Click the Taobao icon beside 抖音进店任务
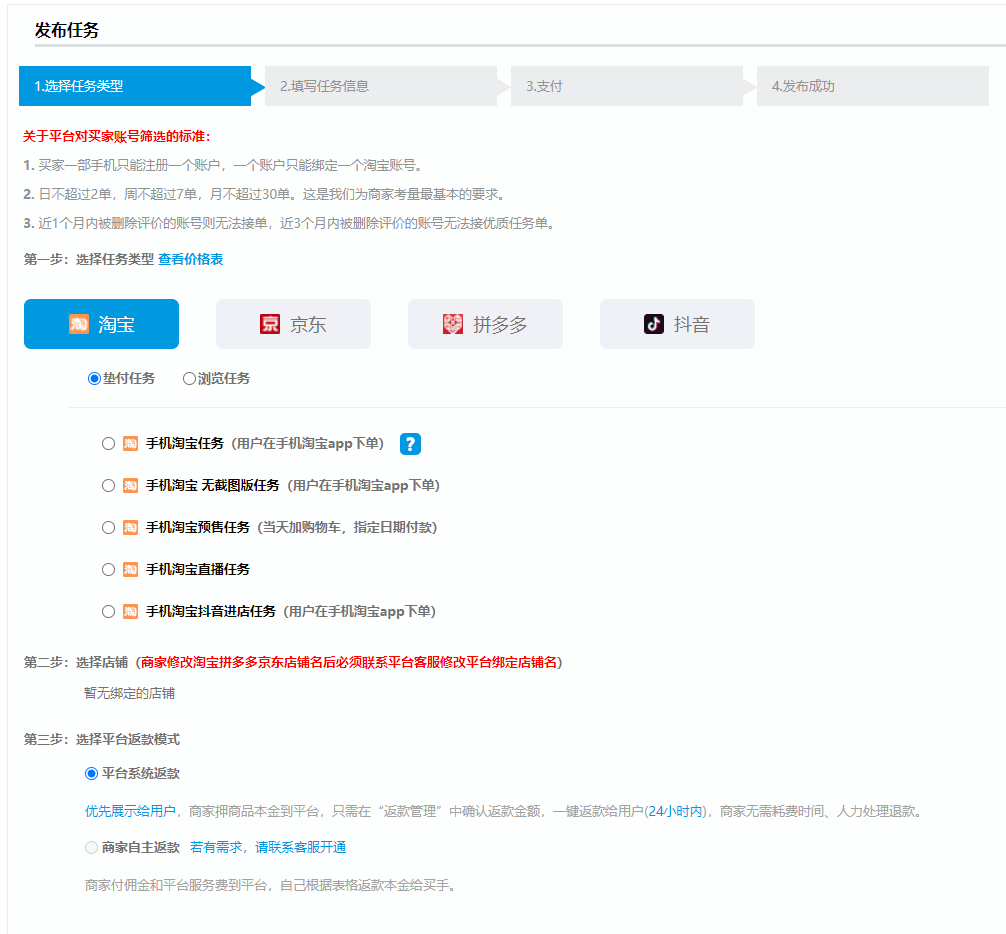Viewport: 1006px width, 934px height. click(130, 612)
